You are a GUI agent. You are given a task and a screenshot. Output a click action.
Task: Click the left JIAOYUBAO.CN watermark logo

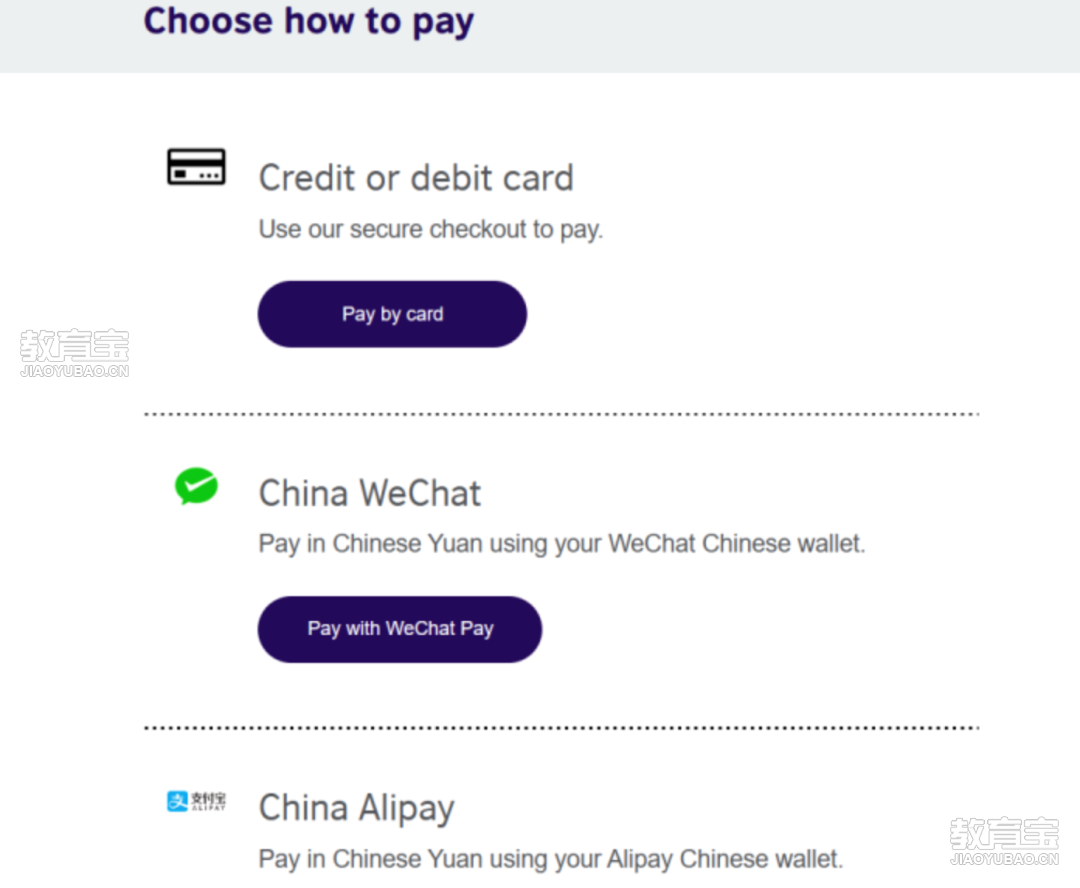[74, 353]
